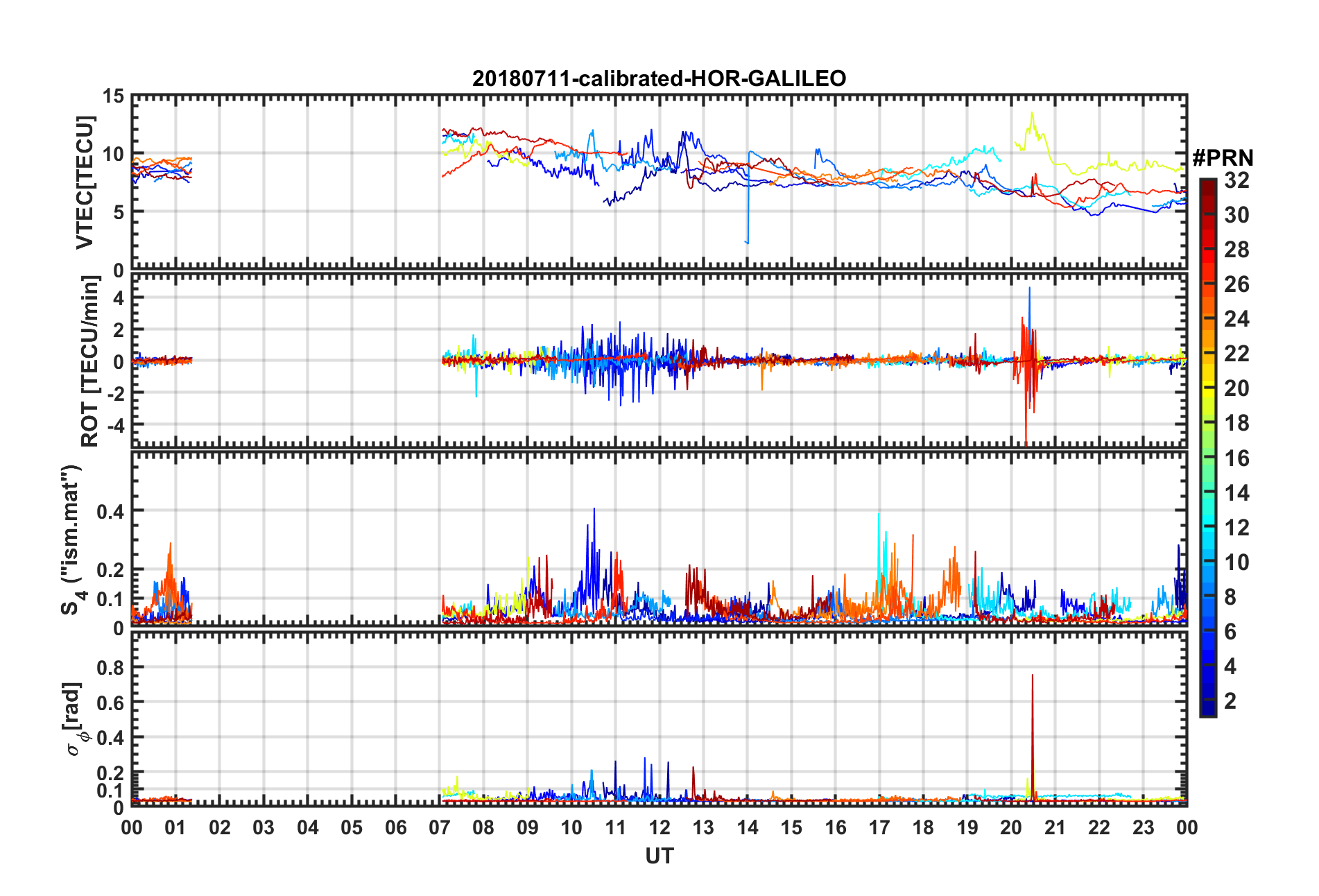The image size is (1319, 896).
Task: Select the UT axis tick label "03"
Action: pyautogui.click(x=264, y=828)
